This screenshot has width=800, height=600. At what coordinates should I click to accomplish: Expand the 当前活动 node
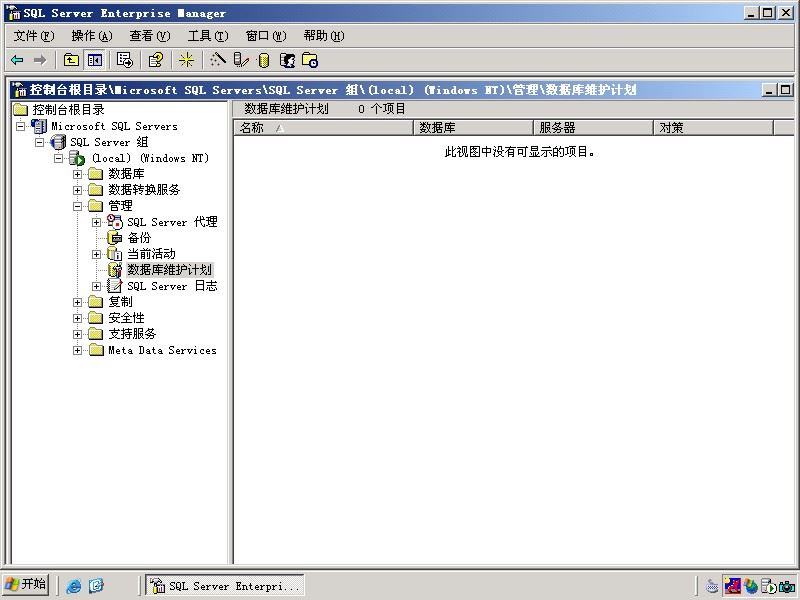96,254
